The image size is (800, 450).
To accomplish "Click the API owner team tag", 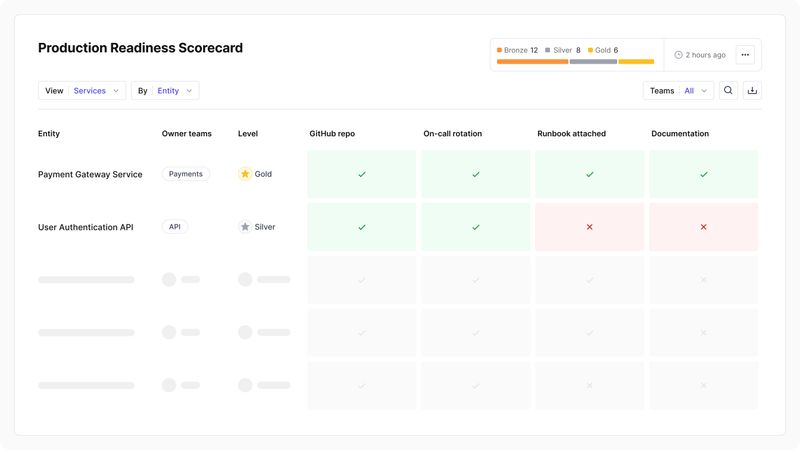I will click(x=175, y=227).
